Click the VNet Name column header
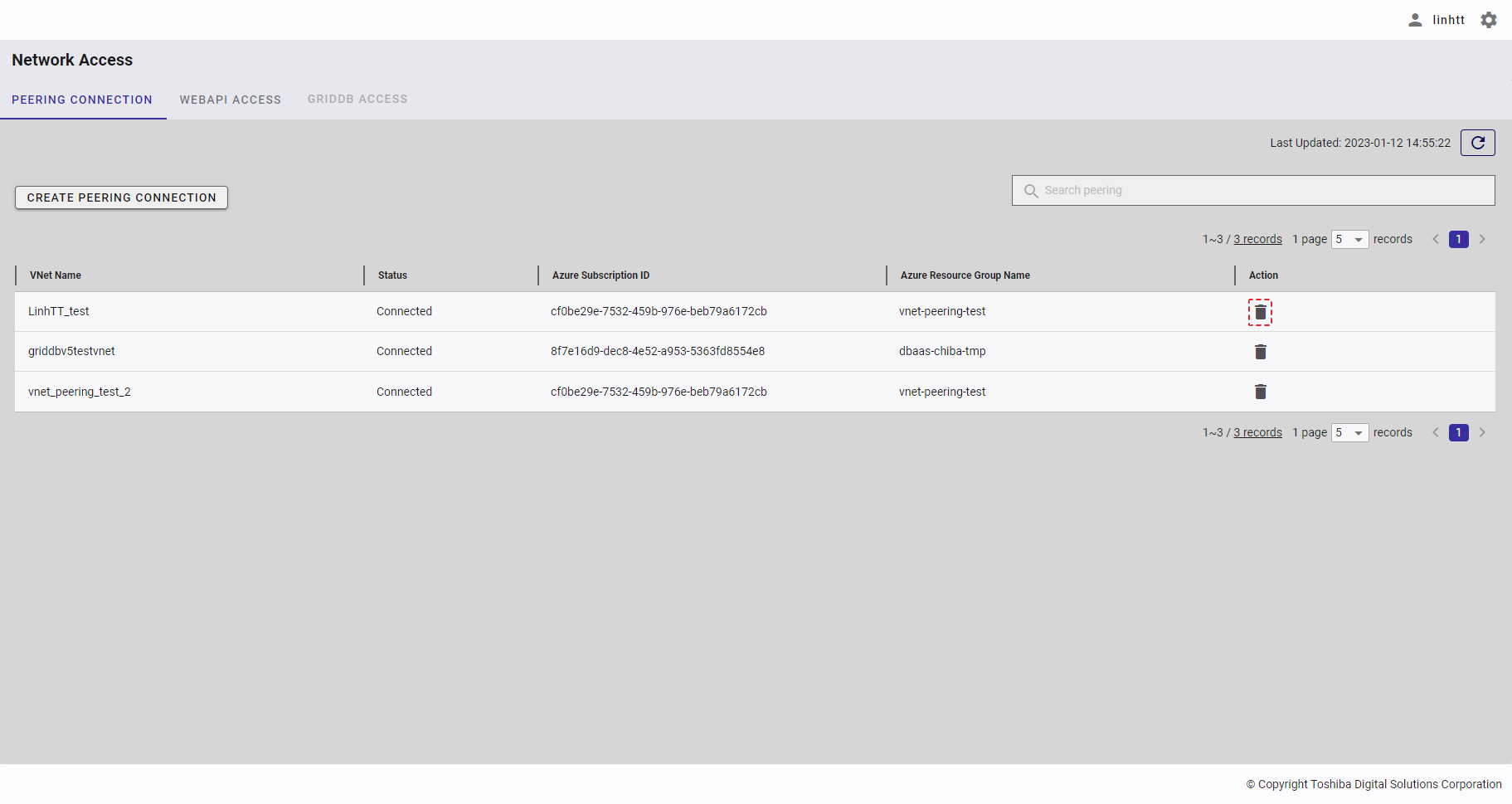Image resolution: width=1512 pixels, height=804 pixels. tap(56, 275)
